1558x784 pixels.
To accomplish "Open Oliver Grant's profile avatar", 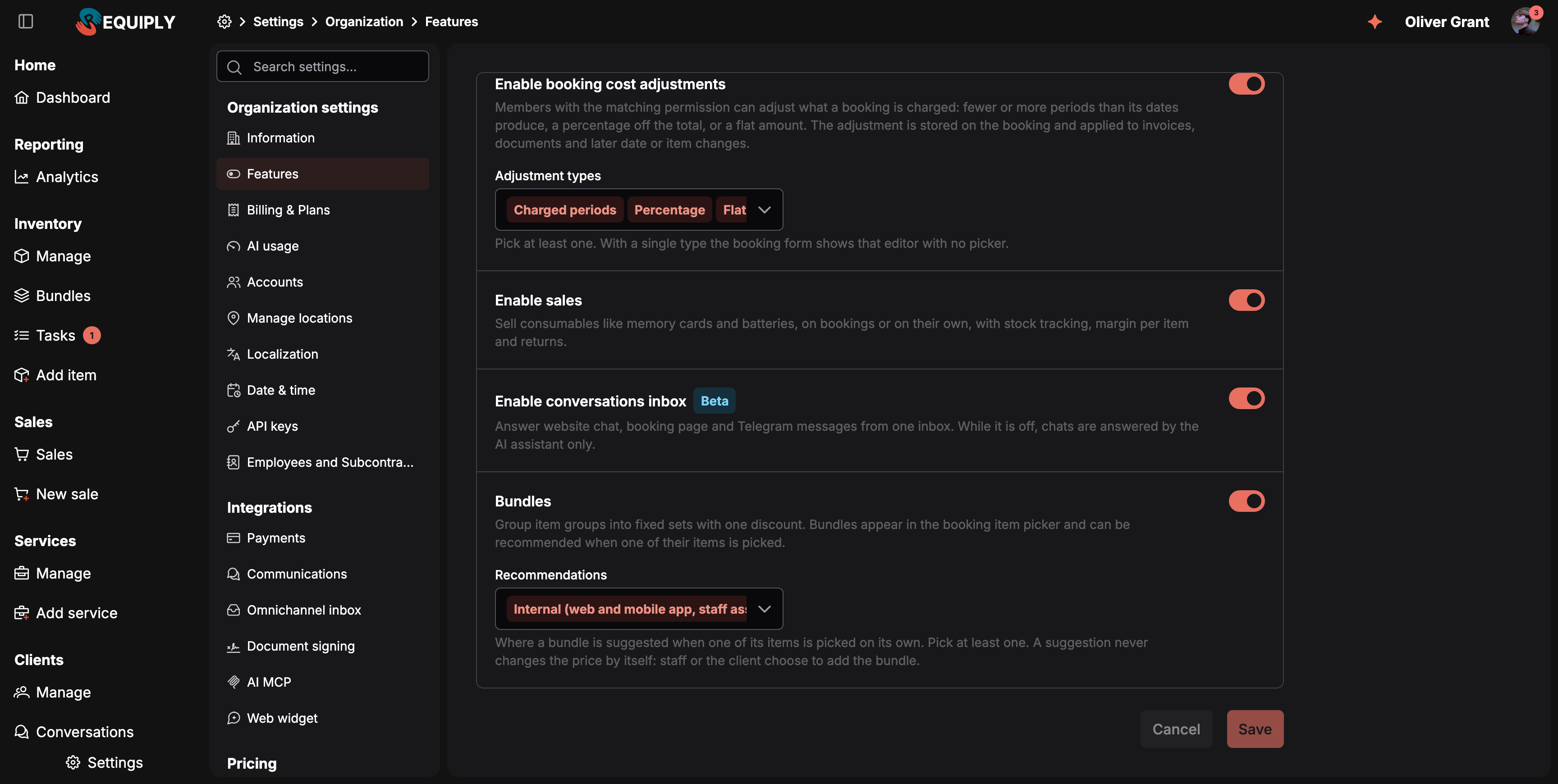I will tap(1526, 22).
